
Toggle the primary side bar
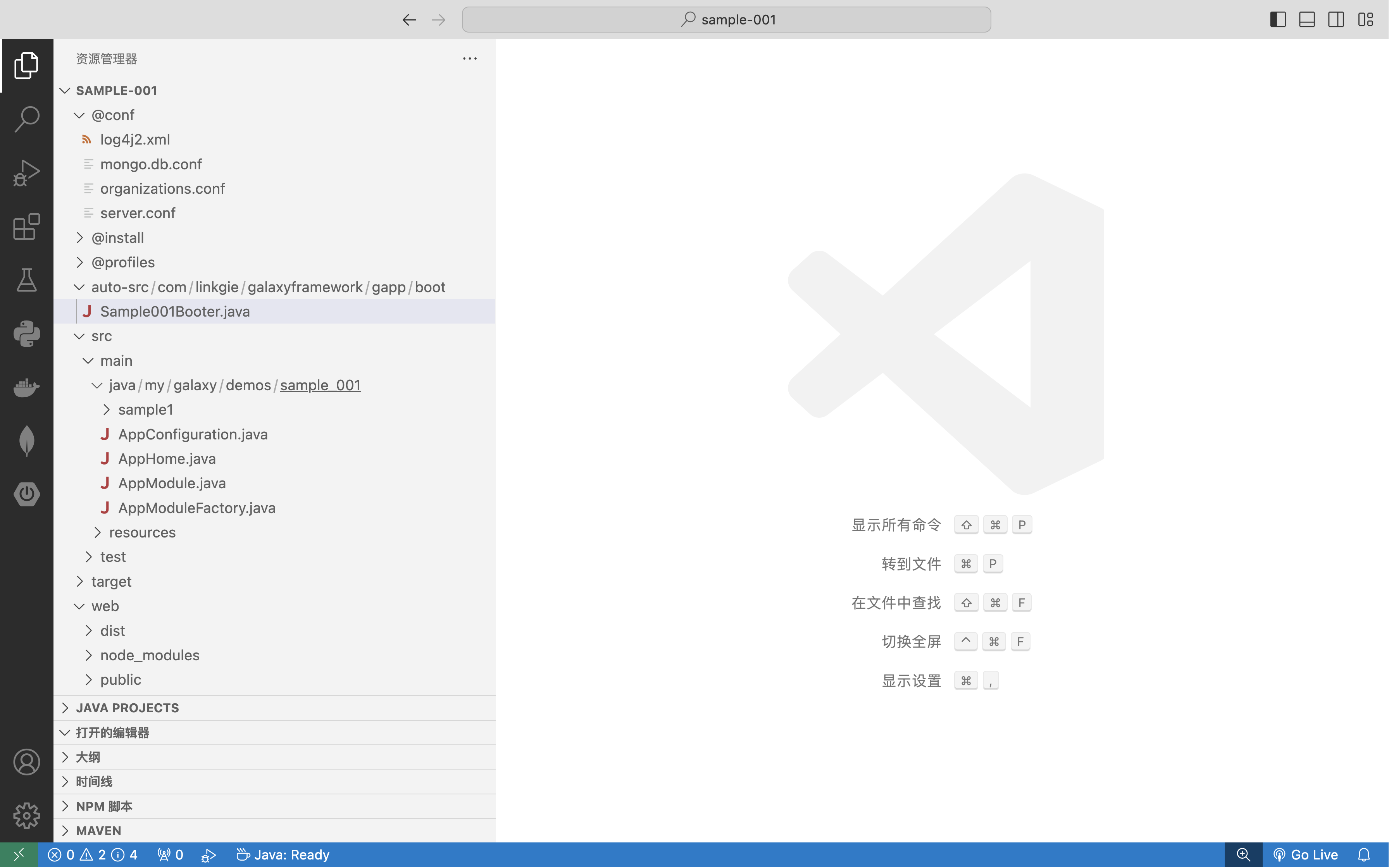coord(1278,19)
